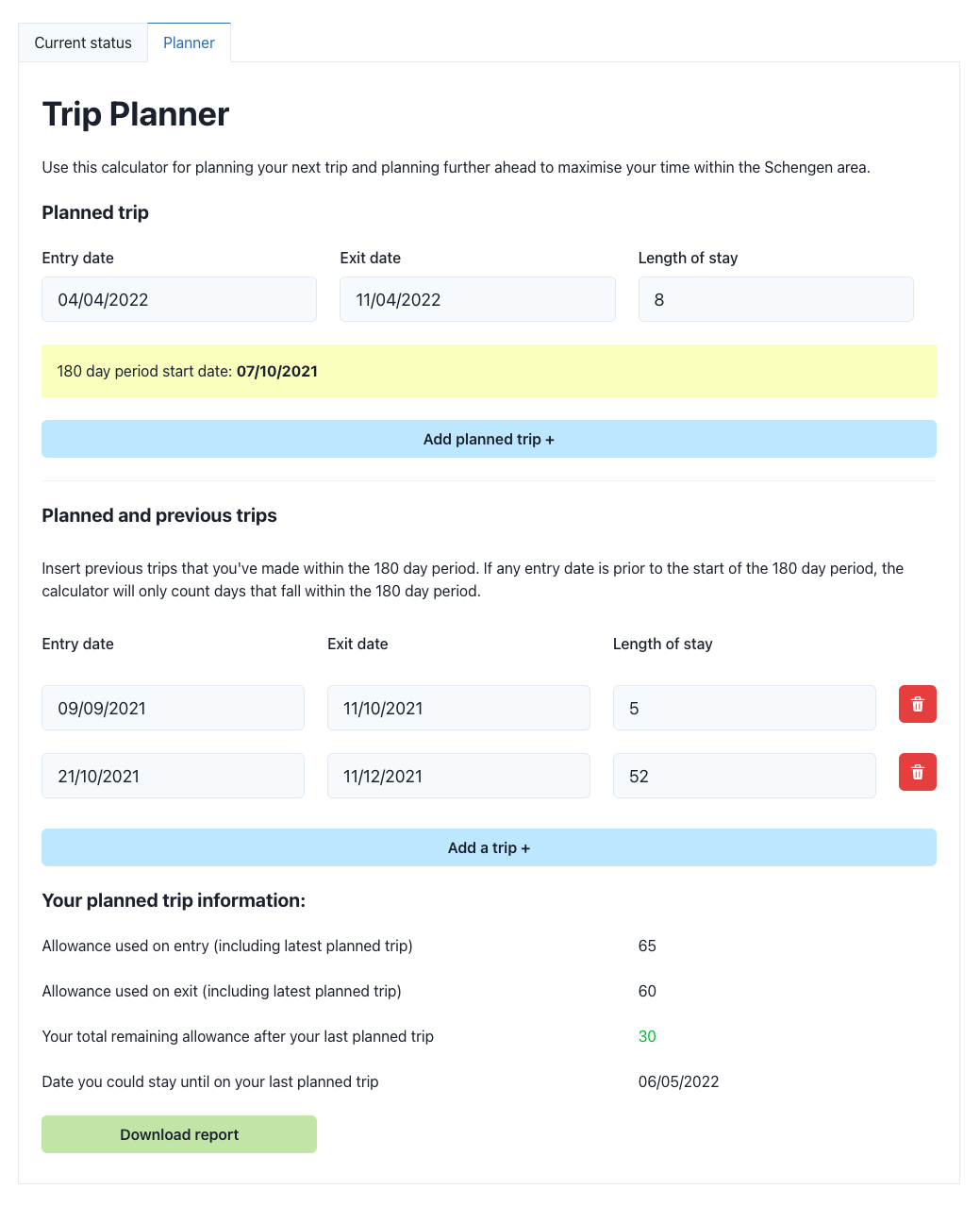
Task: Edit previous trip exit date 11/10/2021
Action: [x=458, y=708]
